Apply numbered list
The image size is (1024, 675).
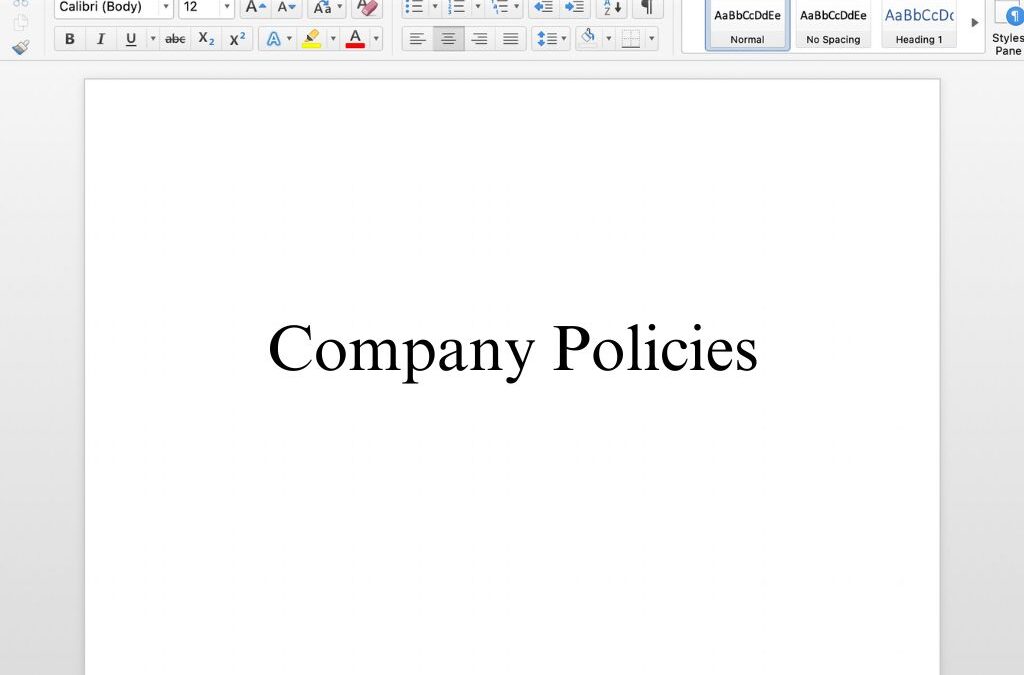click(456, 7)
